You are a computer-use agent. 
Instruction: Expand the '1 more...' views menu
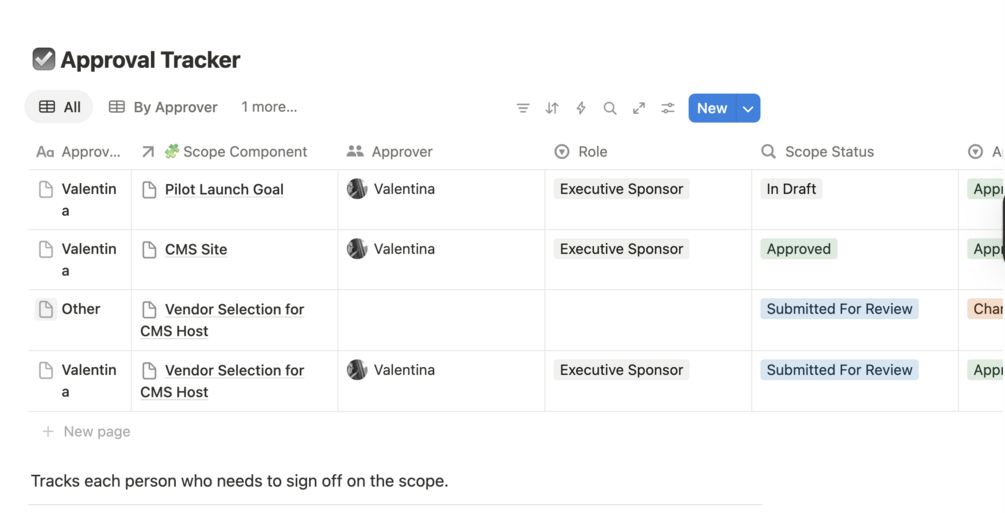(269, 107)
